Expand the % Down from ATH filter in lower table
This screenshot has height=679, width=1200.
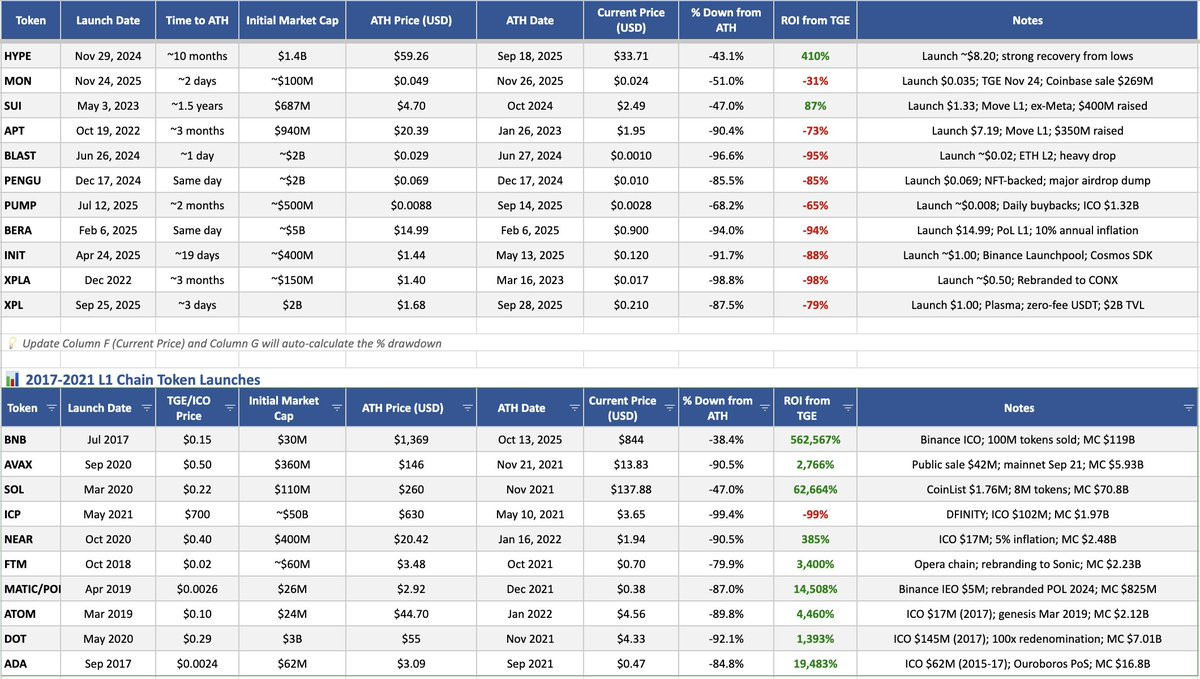pyautogui.click(x=763, y=408)
